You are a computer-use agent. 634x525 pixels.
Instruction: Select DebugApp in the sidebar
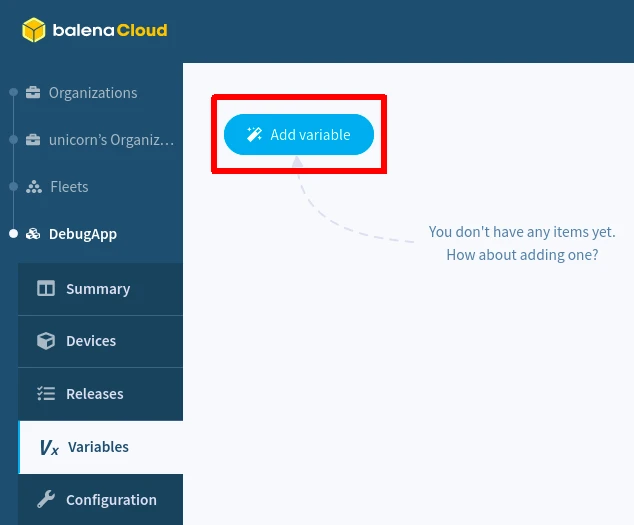point(83,234)
